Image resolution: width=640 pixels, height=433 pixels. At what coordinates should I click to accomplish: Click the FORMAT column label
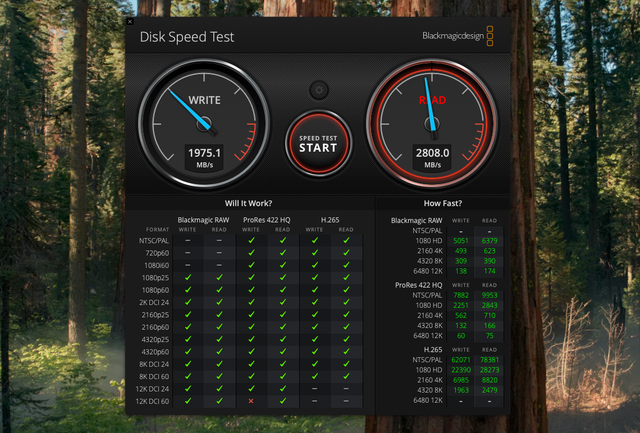pyautogui.click(x=157, y=230)
